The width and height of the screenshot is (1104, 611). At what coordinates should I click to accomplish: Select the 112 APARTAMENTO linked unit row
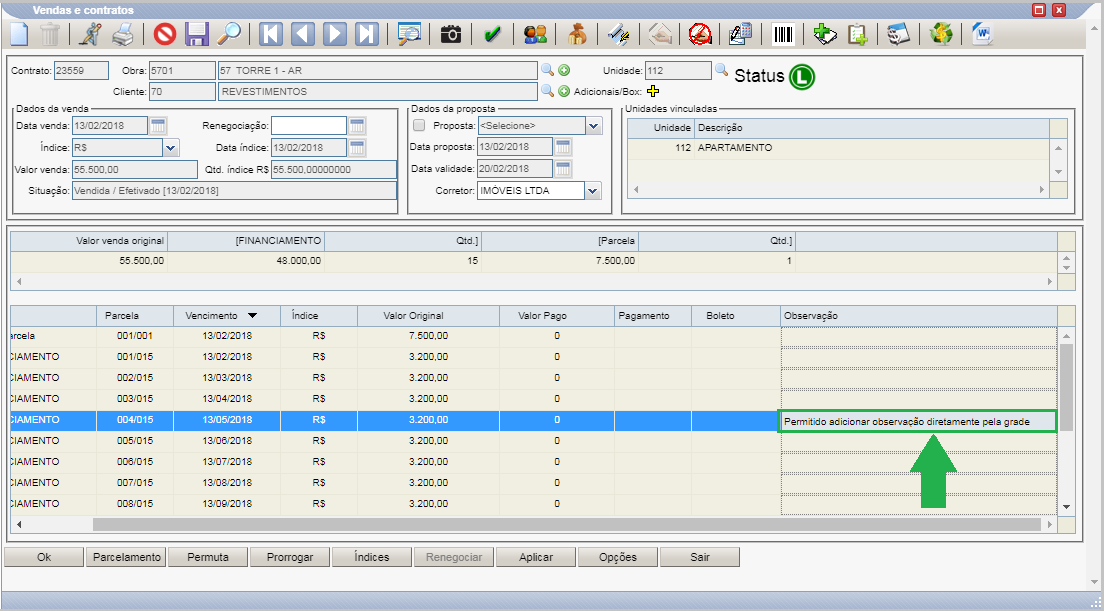pyautogui.click(x=837, y=148)
